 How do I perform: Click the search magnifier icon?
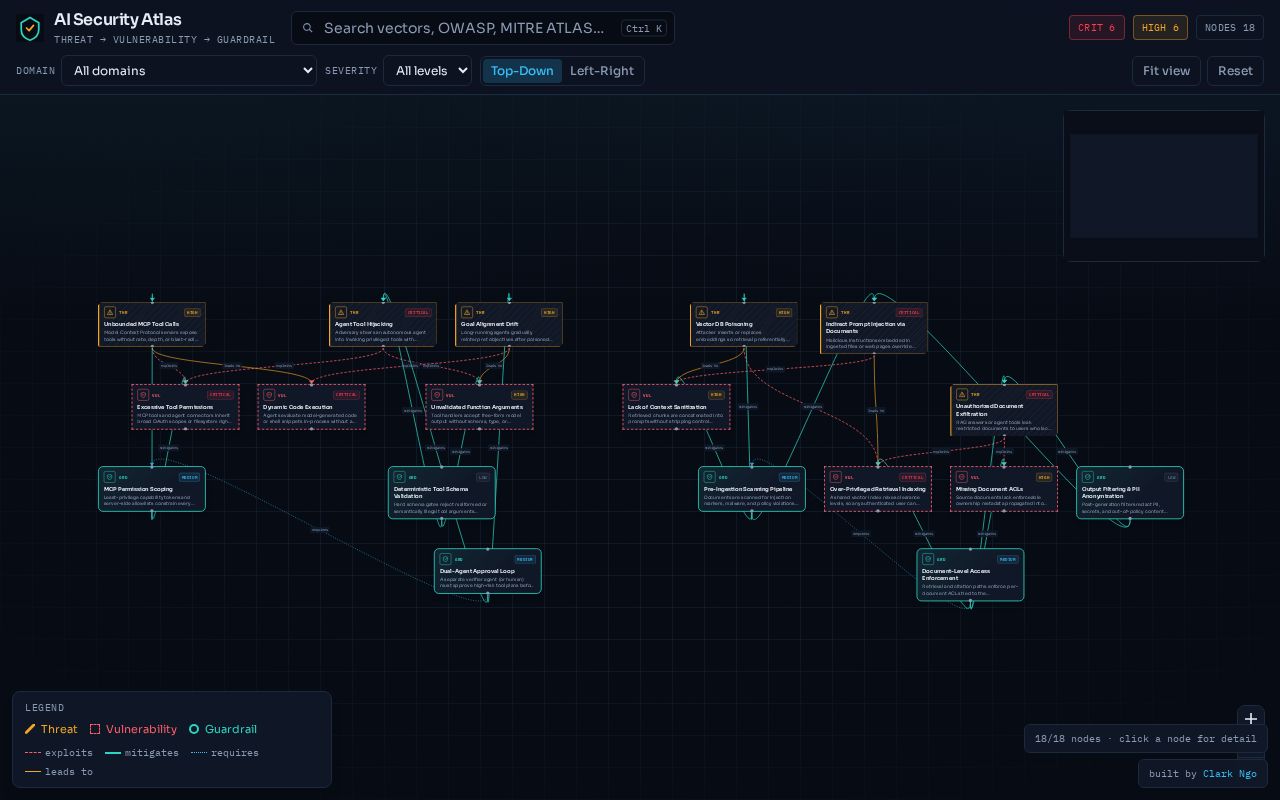click(308, 28)
